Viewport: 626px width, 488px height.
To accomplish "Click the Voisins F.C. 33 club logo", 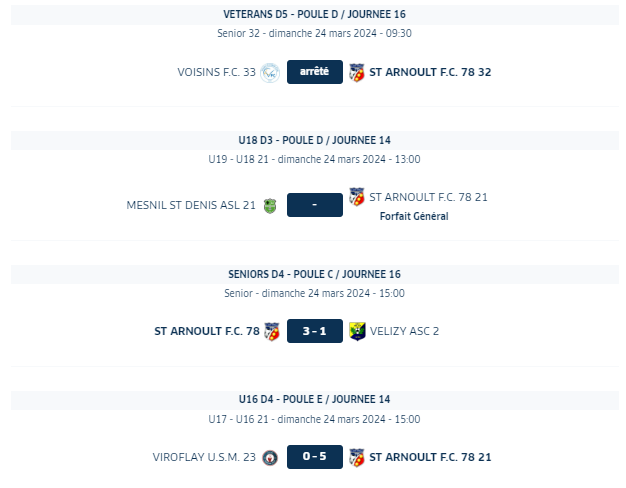I will tap(270, 73).
